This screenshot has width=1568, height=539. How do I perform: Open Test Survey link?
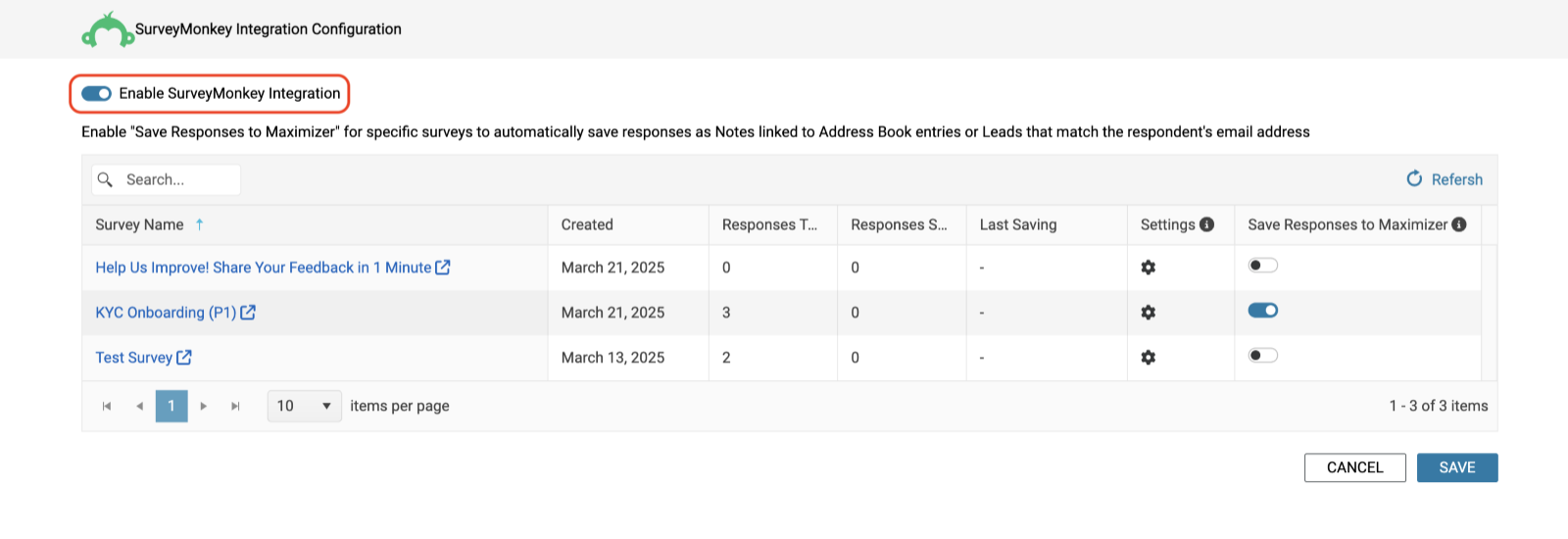tap(133, 358)
